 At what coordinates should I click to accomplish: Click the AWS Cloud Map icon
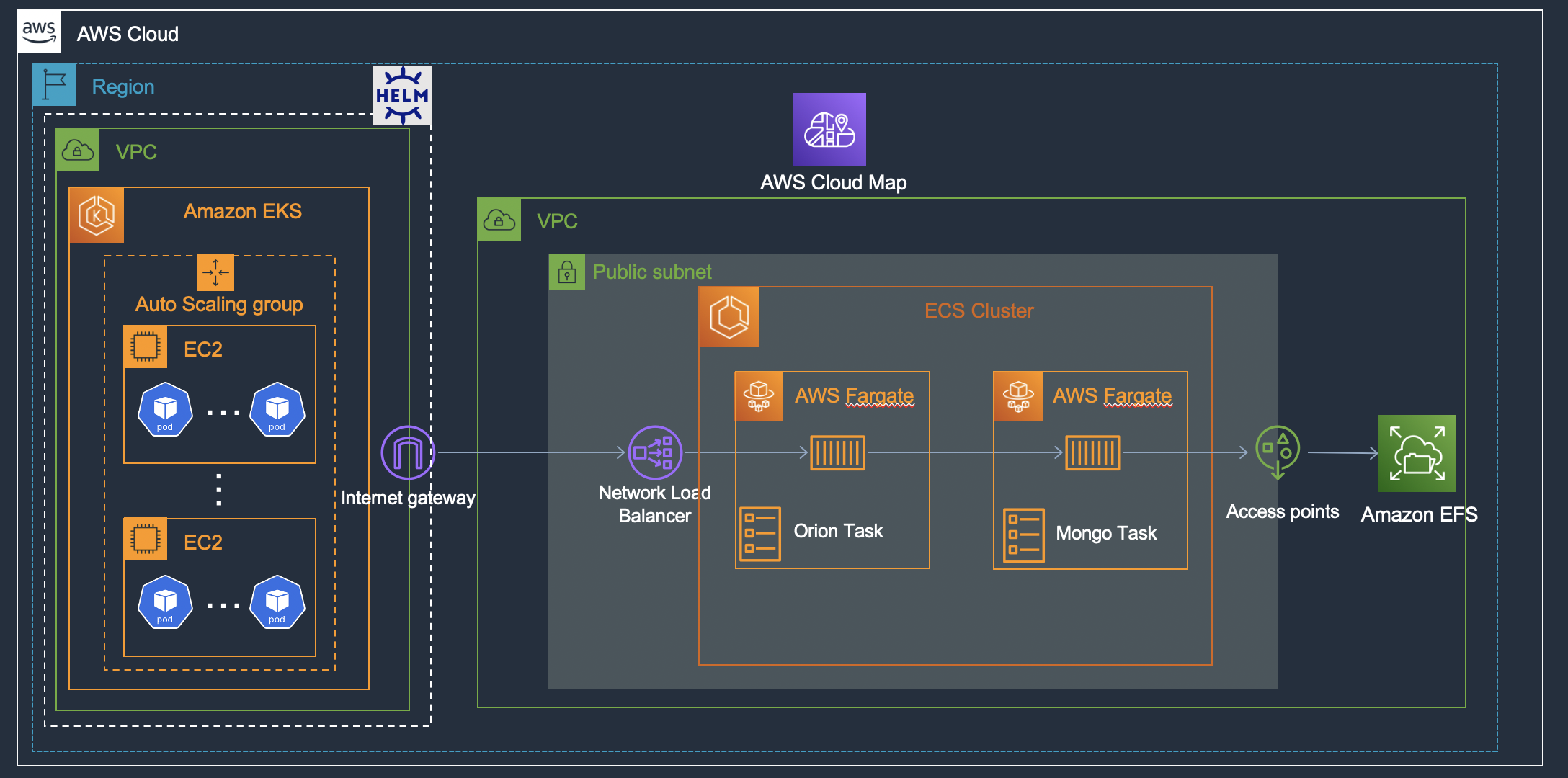[829, 130]
